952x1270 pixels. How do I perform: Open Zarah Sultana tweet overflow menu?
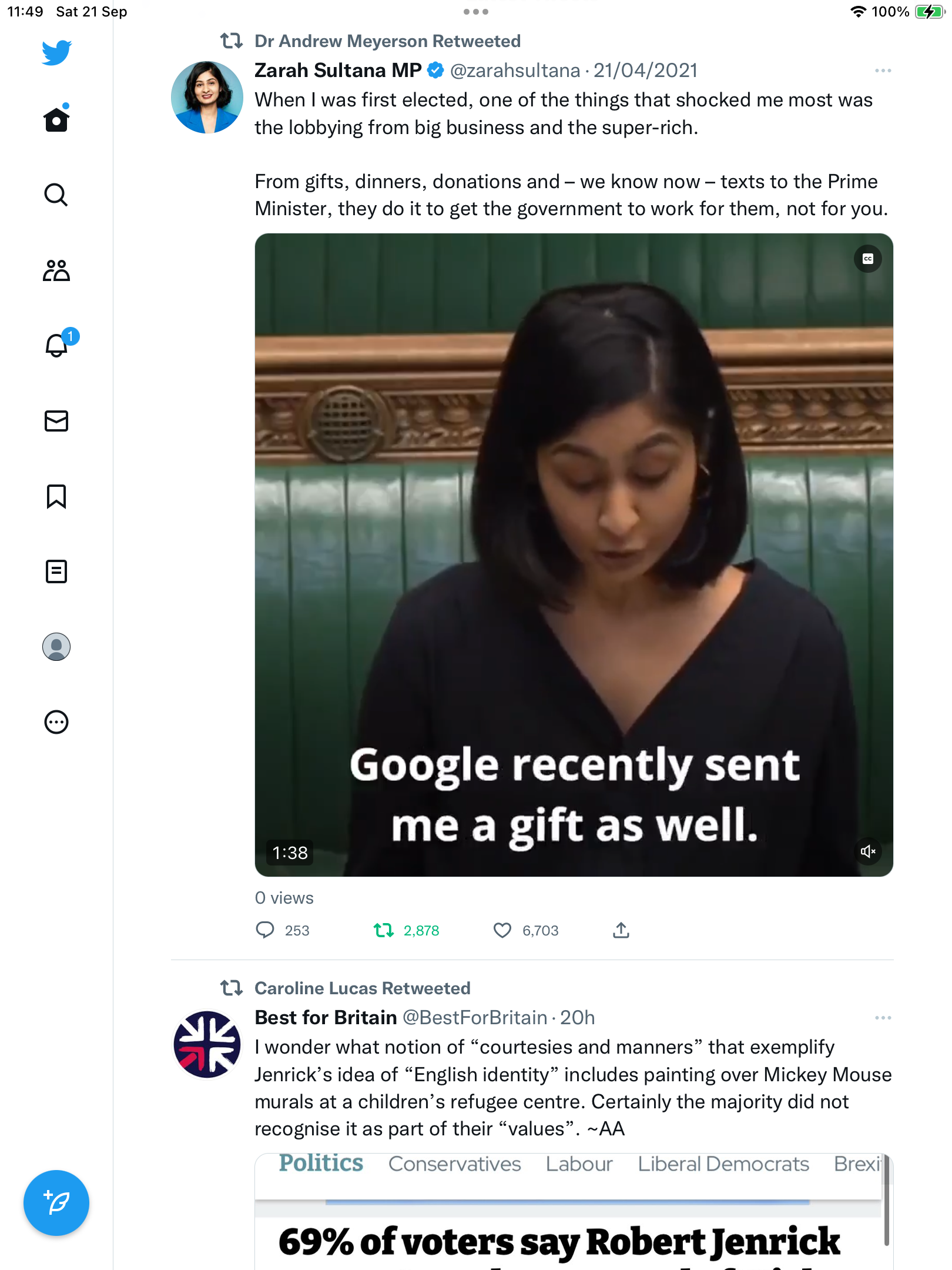[883, 71]
